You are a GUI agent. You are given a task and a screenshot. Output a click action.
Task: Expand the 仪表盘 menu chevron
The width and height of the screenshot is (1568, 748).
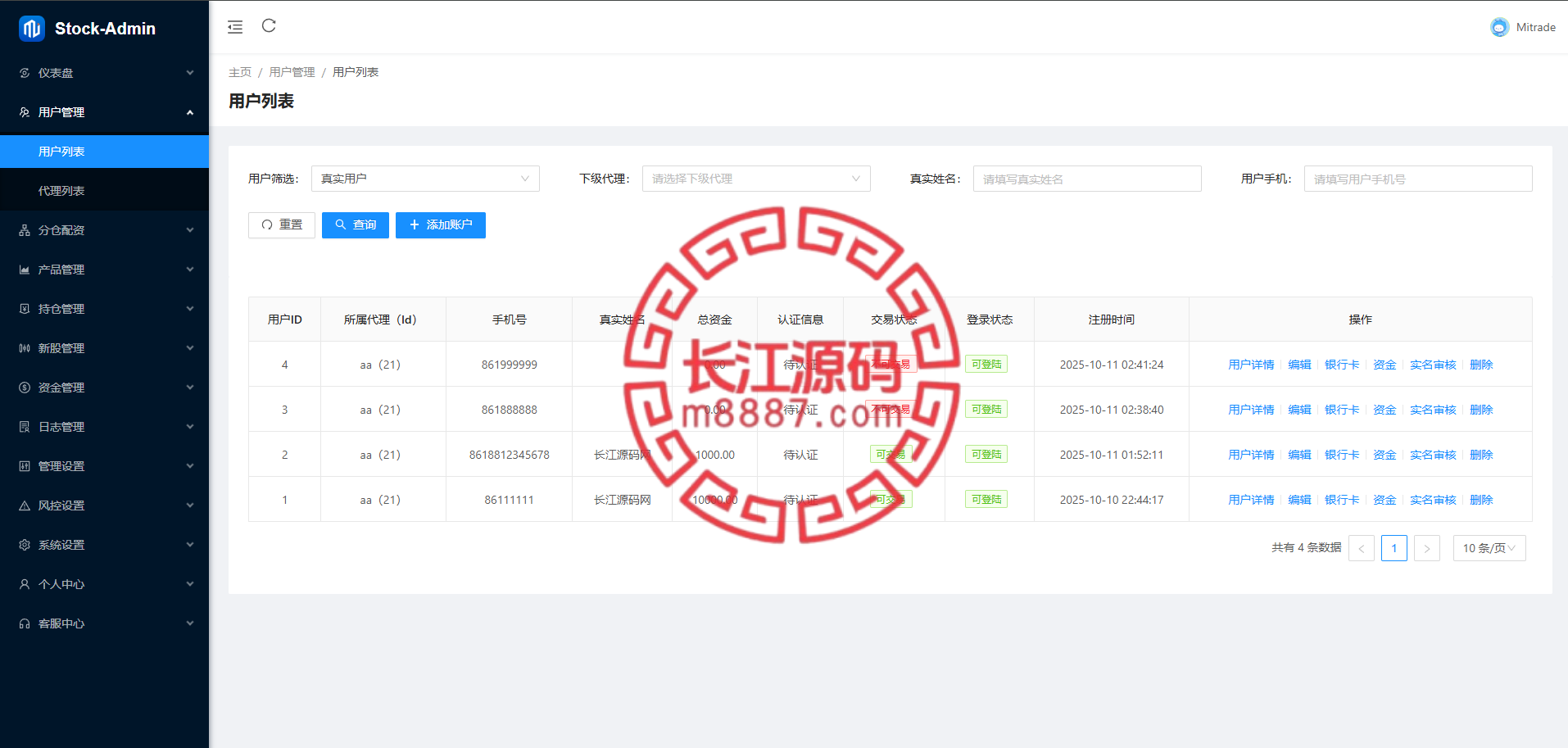tap(190, 73)
